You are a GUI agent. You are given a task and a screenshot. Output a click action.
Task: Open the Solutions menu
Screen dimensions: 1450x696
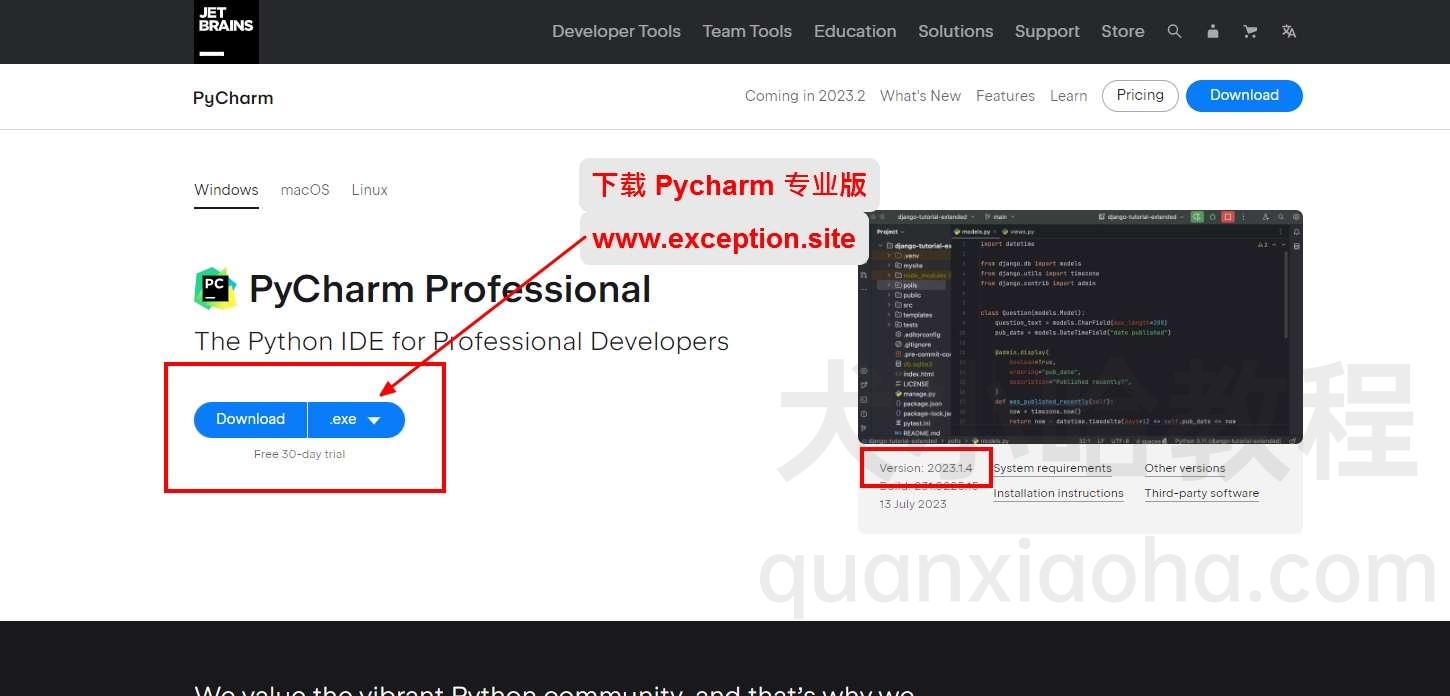coord(956,32)
